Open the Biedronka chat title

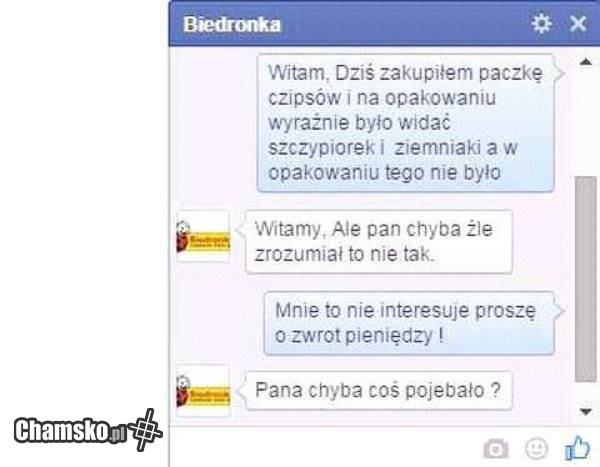tap(232, 24)
